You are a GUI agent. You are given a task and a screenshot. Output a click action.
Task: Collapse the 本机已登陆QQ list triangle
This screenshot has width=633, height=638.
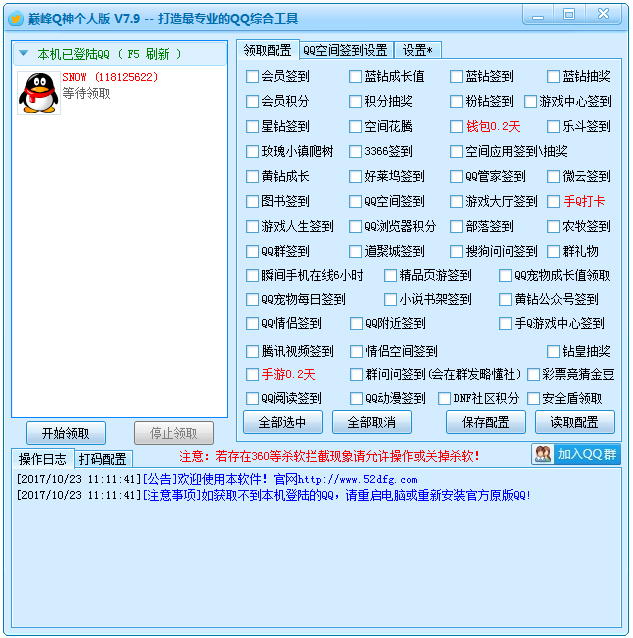point(24,53)
